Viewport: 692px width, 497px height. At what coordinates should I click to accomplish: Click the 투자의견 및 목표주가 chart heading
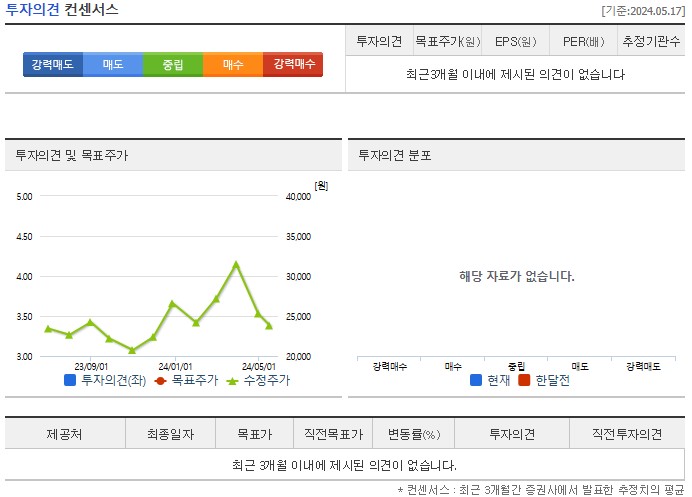[71, 155]
